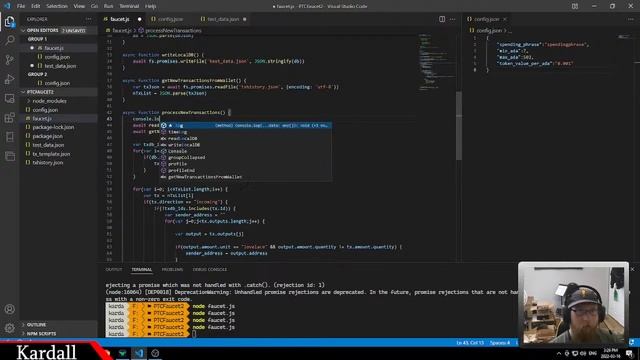This screenshot has width=640, height=360.
Task: Switch to the faucet.js editor tab
Action: 122,19
